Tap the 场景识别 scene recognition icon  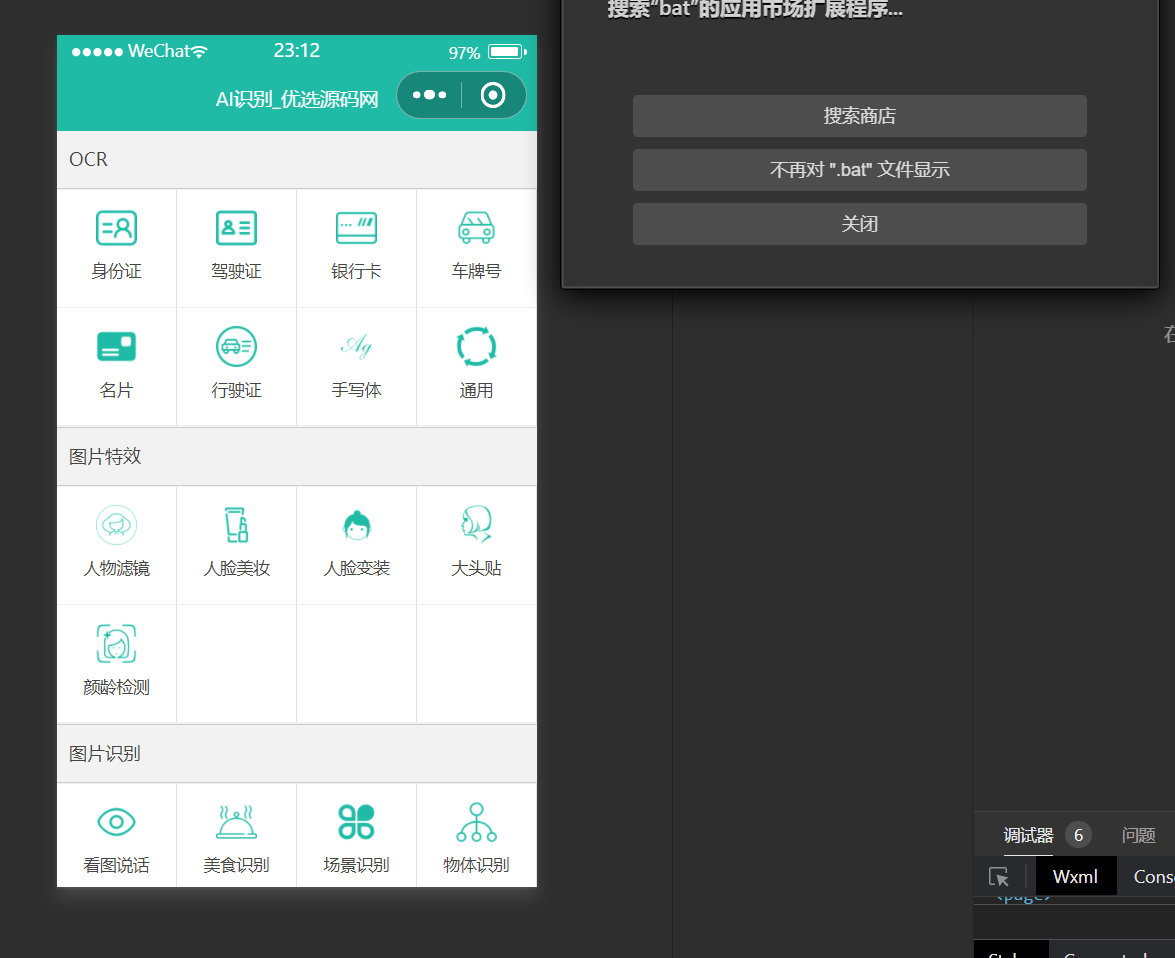coord(356,822)
